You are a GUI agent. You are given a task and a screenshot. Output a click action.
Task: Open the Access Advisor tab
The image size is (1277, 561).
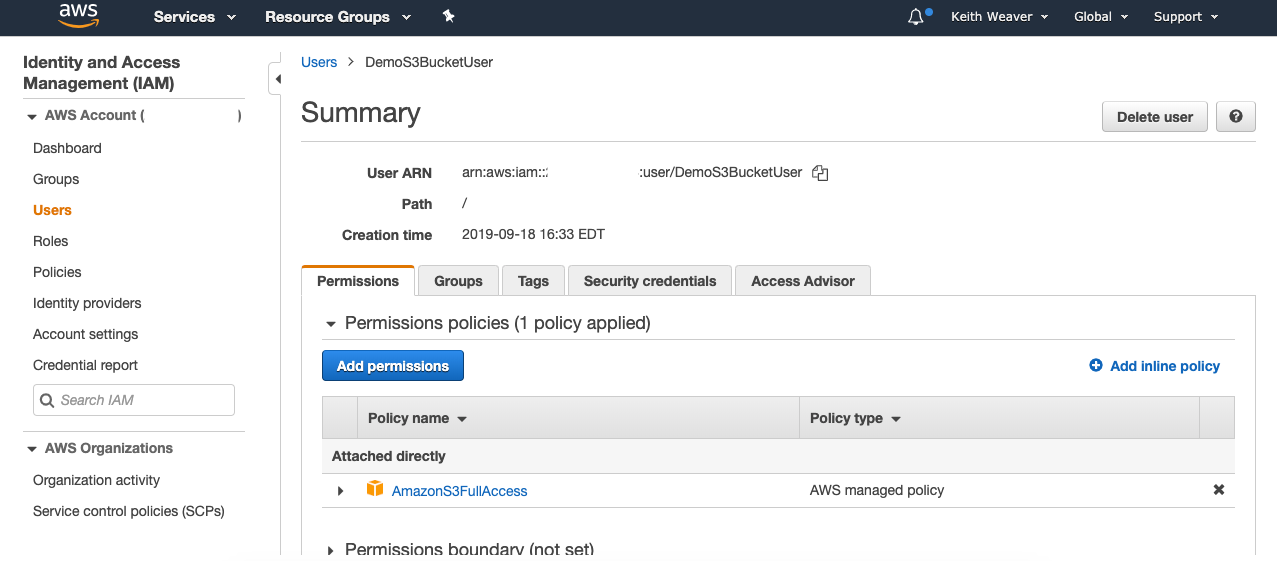click(803, 281)
